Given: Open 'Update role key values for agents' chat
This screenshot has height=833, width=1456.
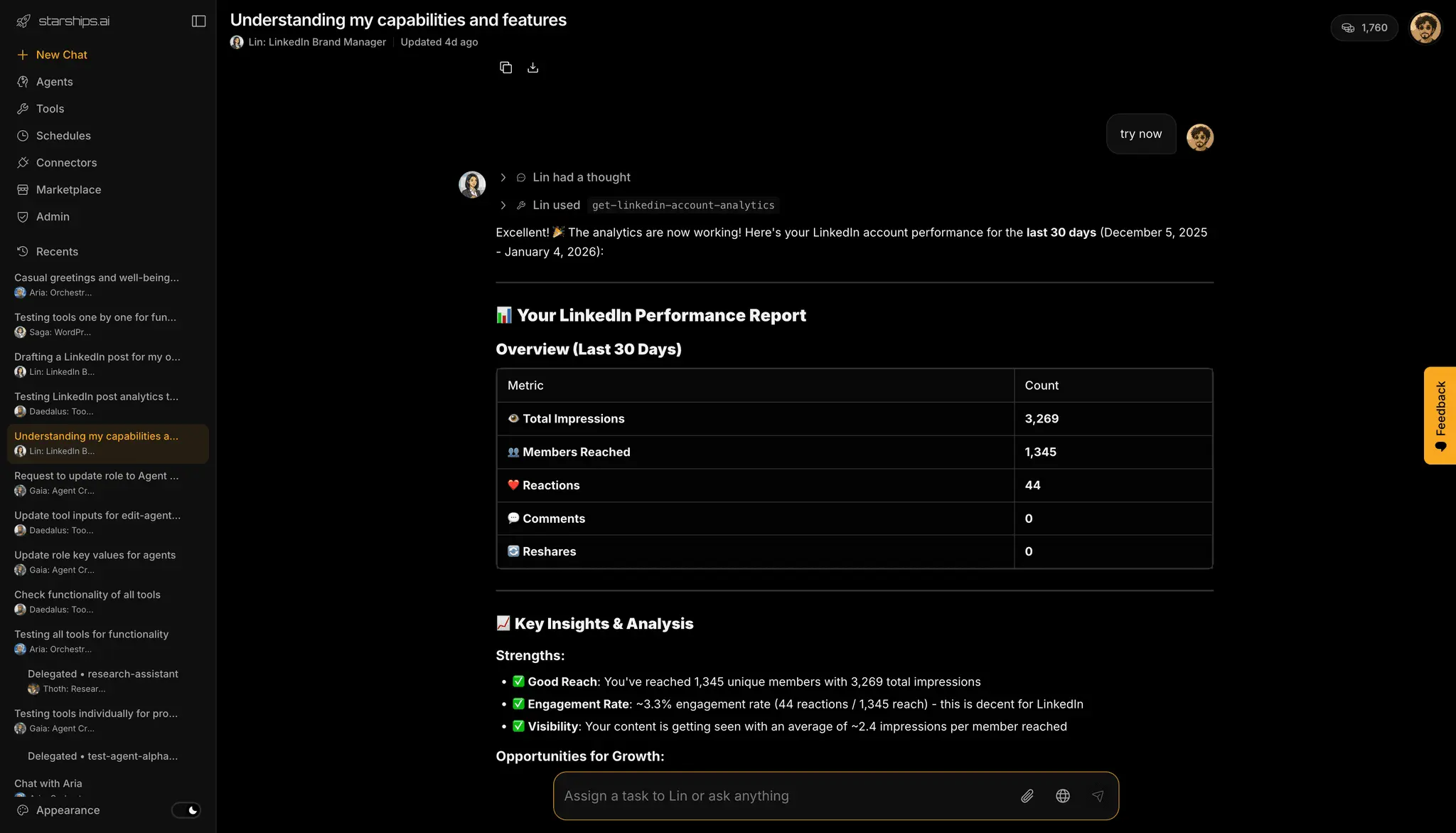Looking at the screenshot, I should 107,562.
